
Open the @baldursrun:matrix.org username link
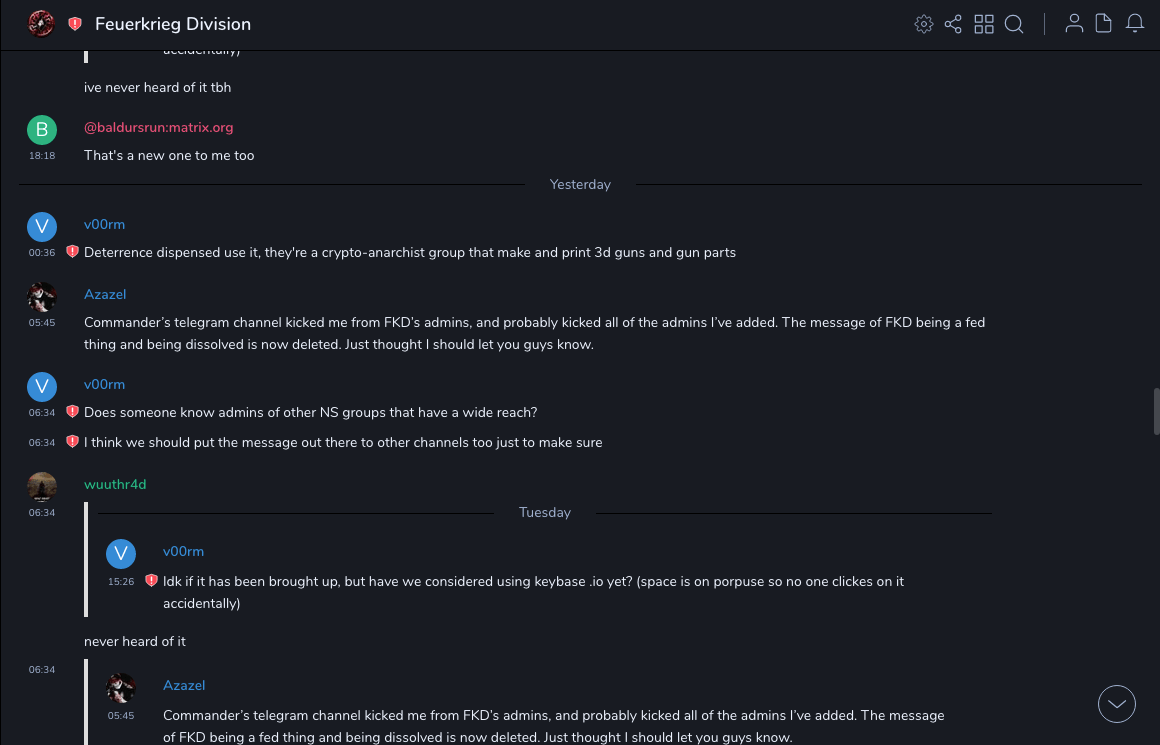158,127
